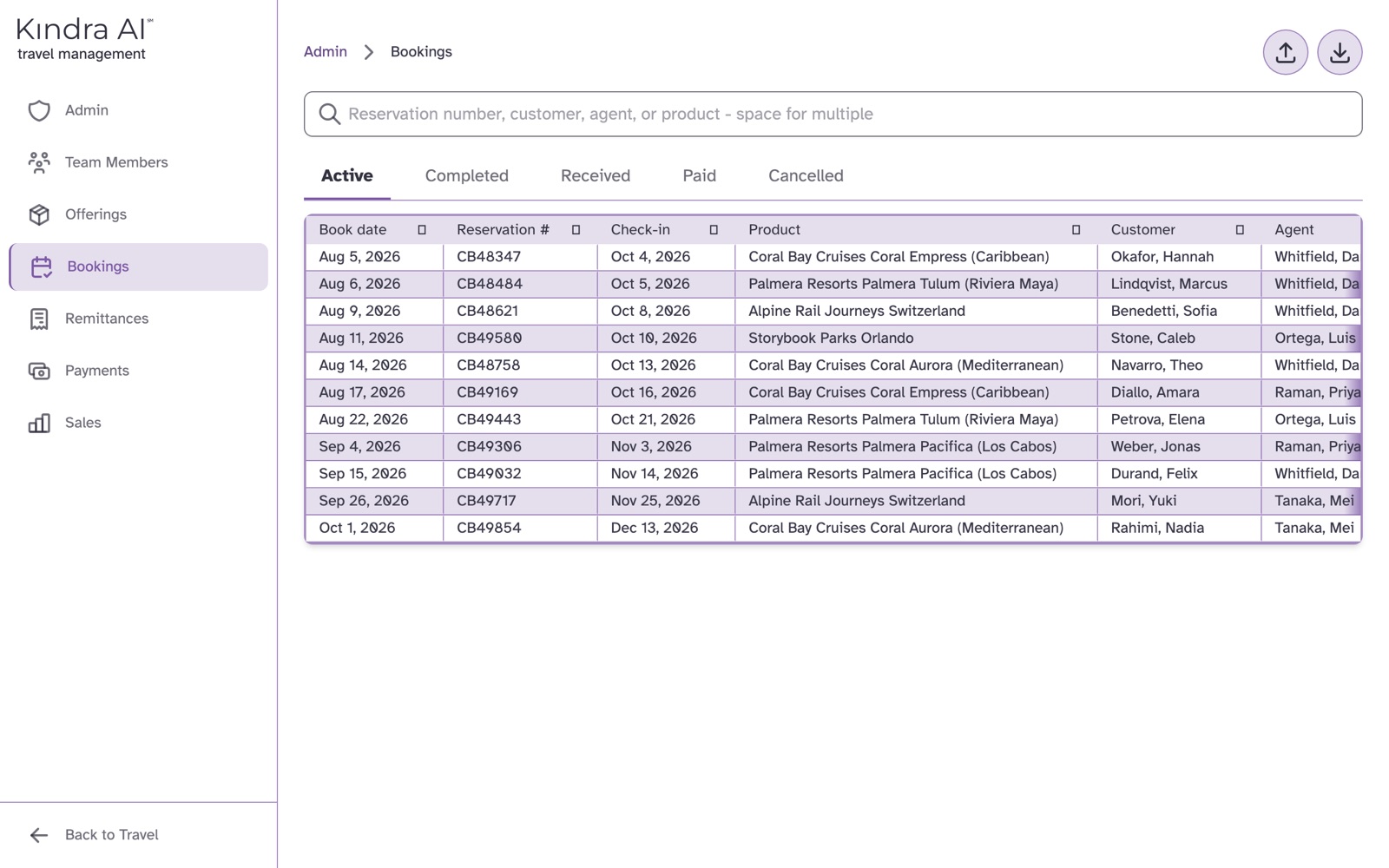This screenshot has width=1389, height=868.
Task: Open the Book date column filter
Action: tap(422, 230)
